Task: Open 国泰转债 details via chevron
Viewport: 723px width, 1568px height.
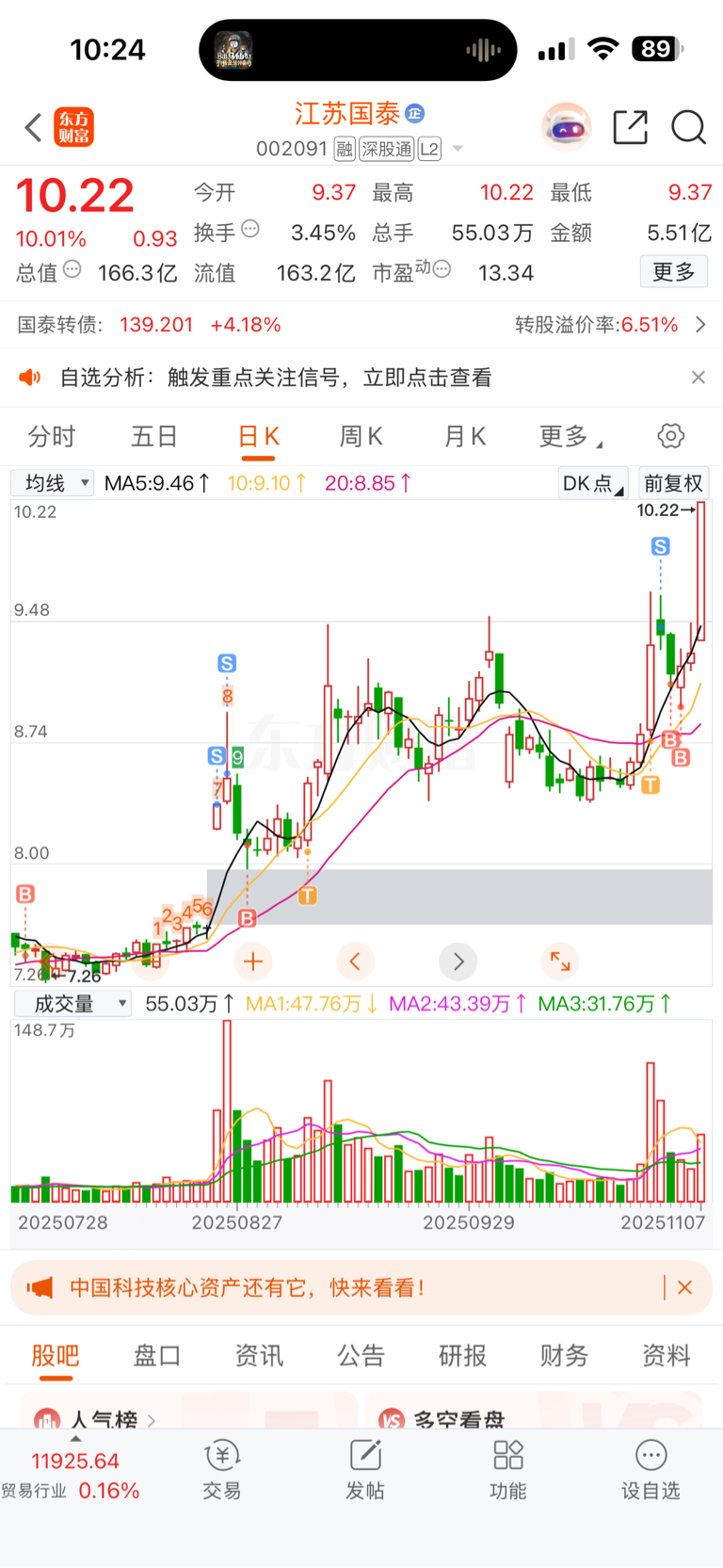Action: [700, 325]
